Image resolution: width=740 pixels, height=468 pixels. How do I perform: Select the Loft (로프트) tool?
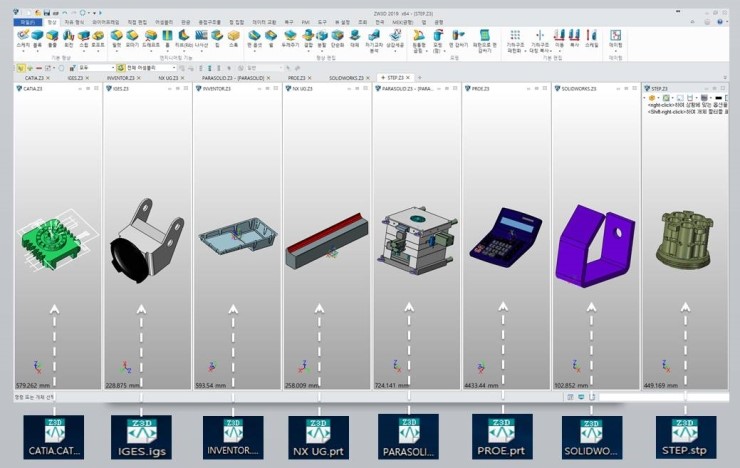click(x=98, y=39)
